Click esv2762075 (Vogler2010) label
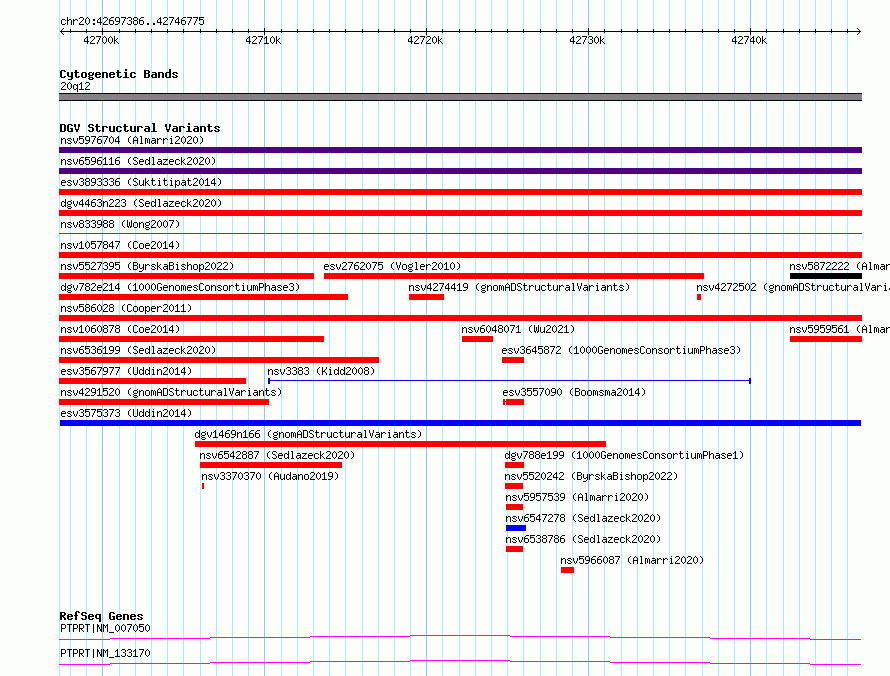 392,266
